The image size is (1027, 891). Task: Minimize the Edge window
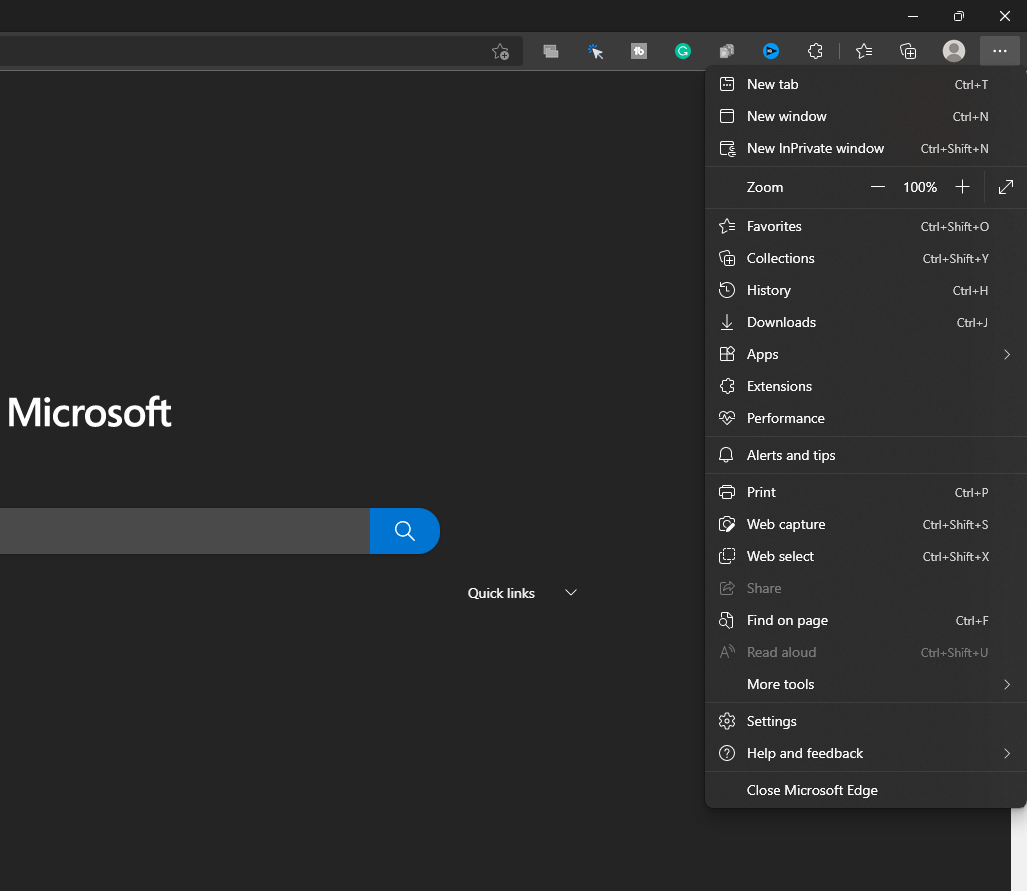[x=912, y=16]
